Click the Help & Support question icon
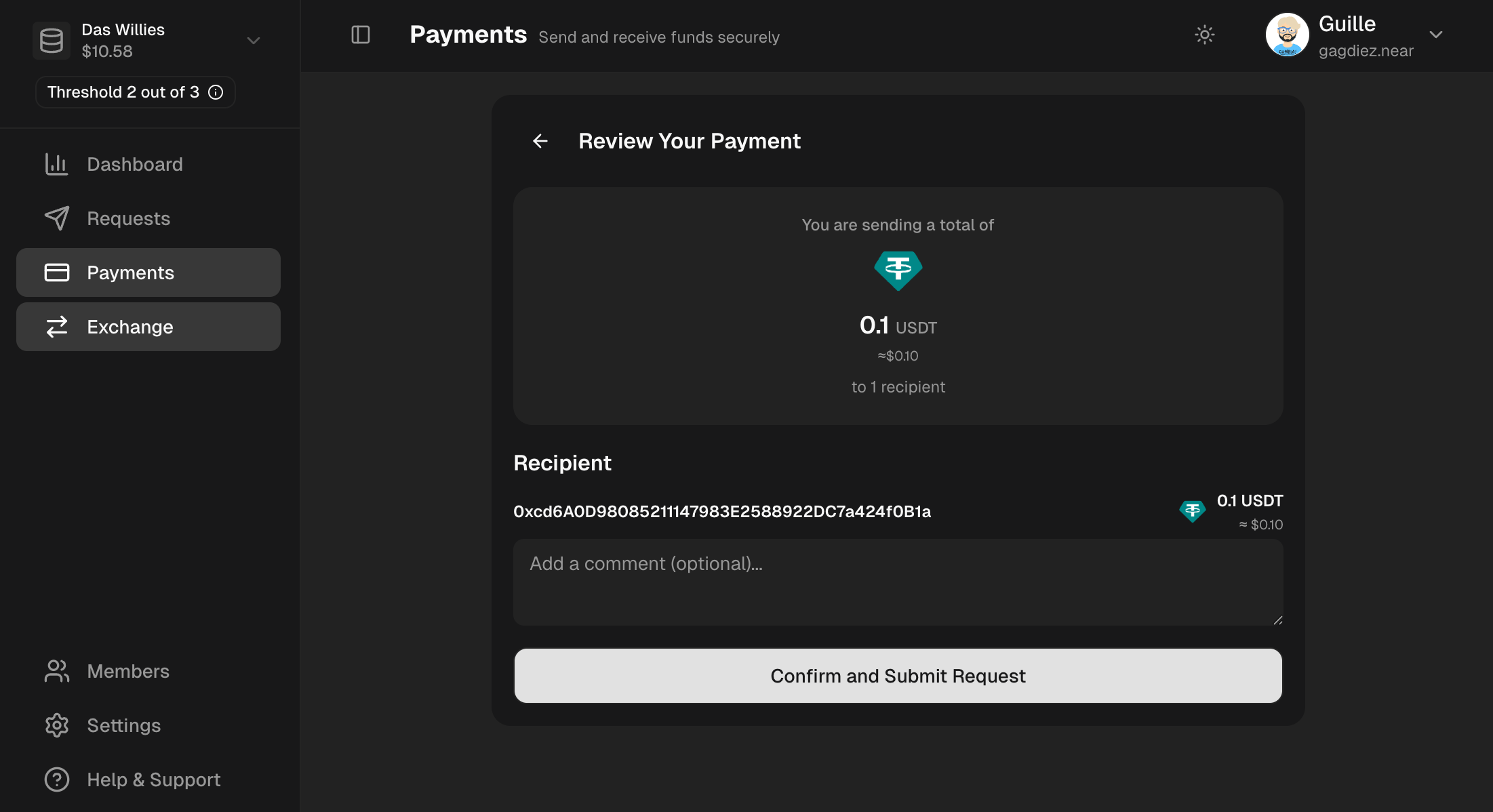This screenshot has width=1493, height=812. click(x=56, y=779)
